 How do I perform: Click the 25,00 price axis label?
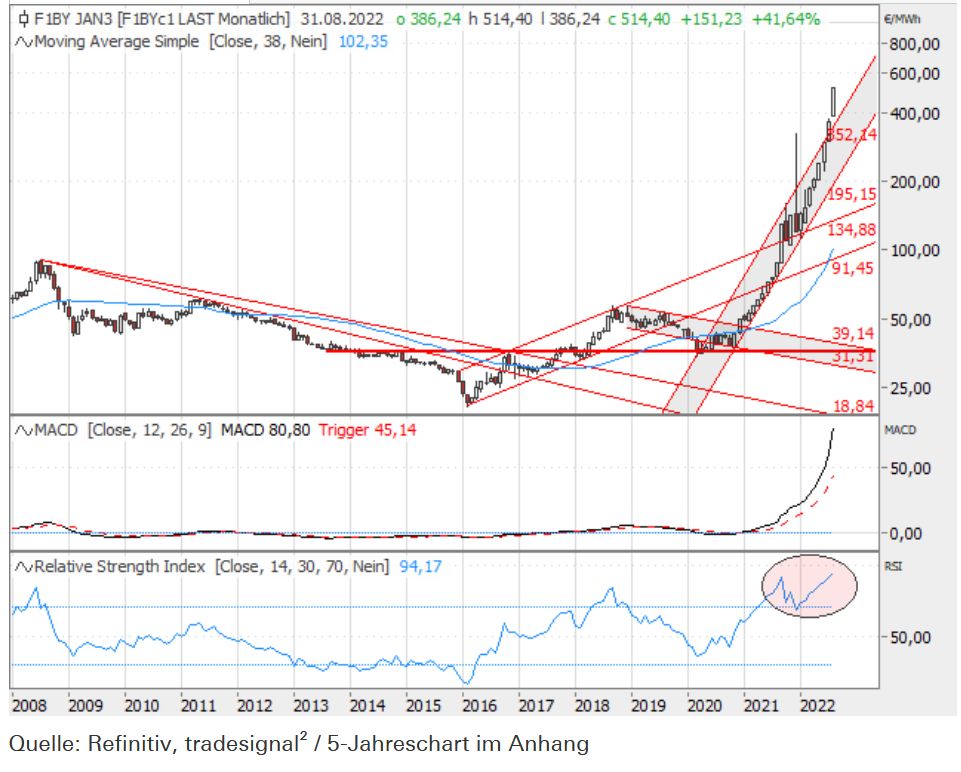point(910,388)
